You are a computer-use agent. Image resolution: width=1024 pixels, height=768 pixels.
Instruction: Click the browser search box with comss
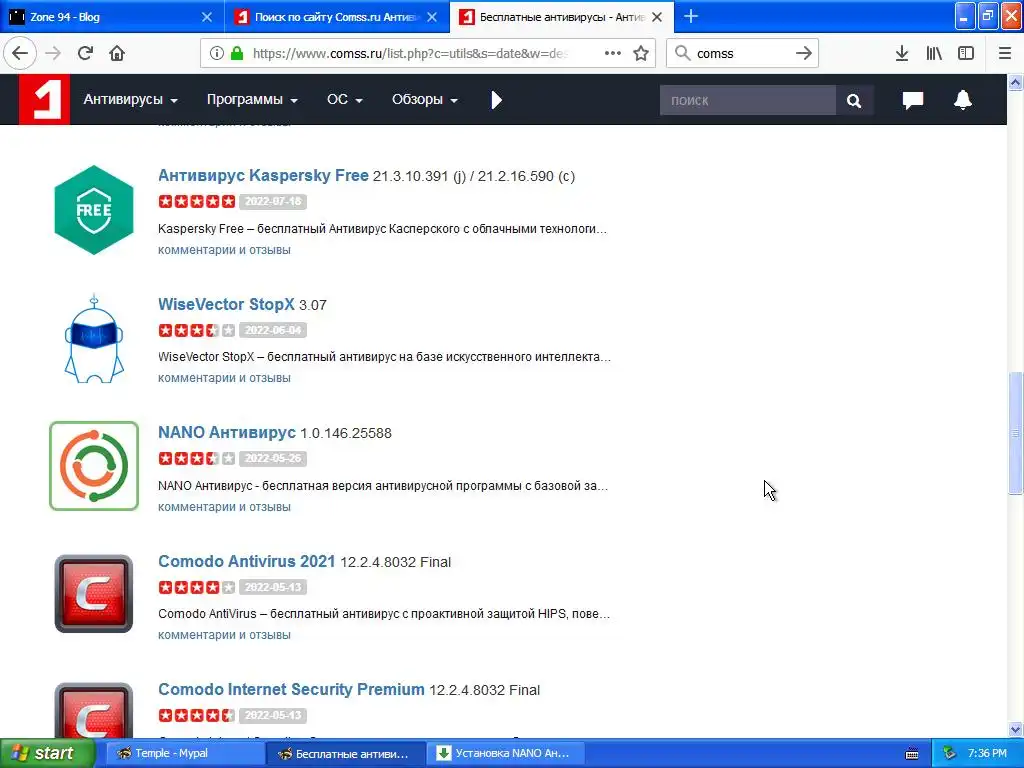pyautogui.click(x=741, y=54)
